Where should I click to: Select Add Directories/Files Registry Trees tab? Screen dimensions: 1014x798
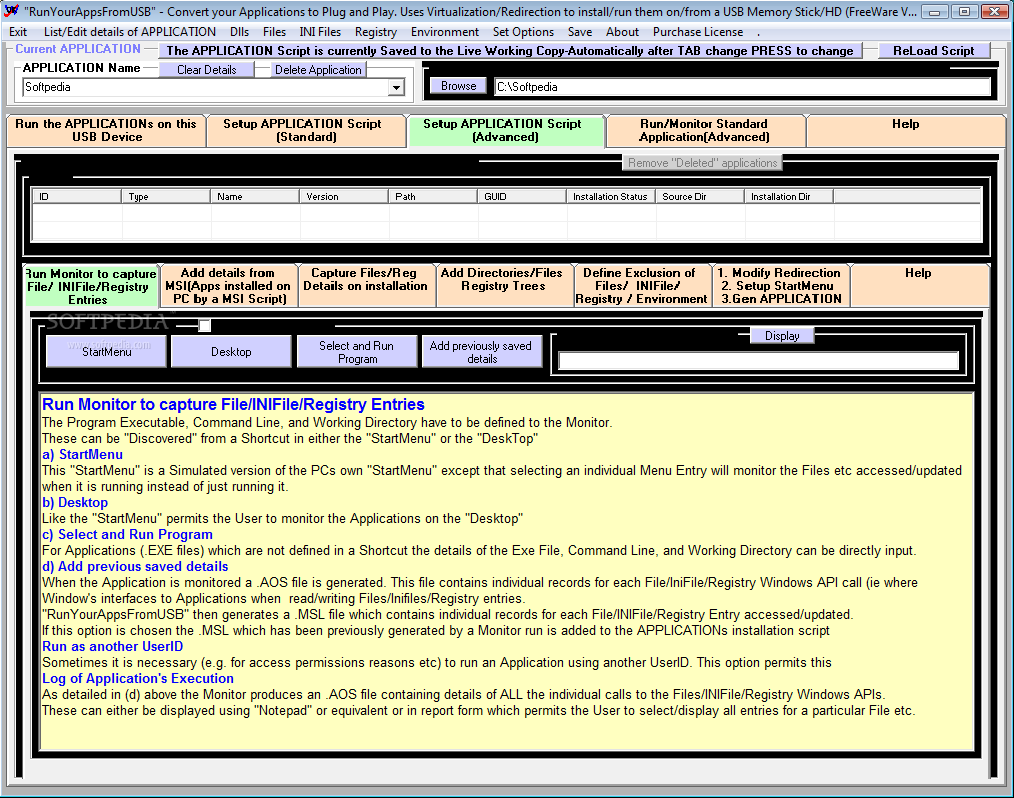503,286
